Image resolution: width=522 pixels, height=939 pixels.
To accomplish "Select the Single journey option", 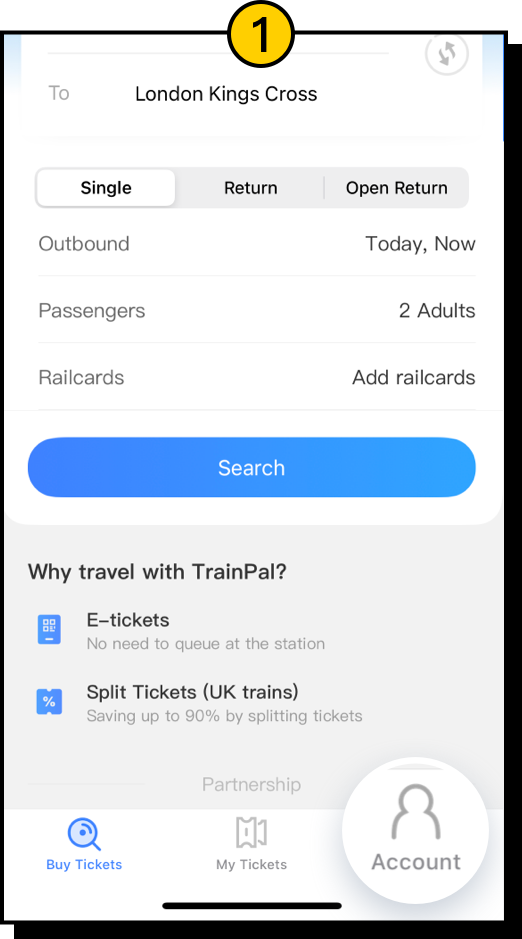I will pos(106,187).
